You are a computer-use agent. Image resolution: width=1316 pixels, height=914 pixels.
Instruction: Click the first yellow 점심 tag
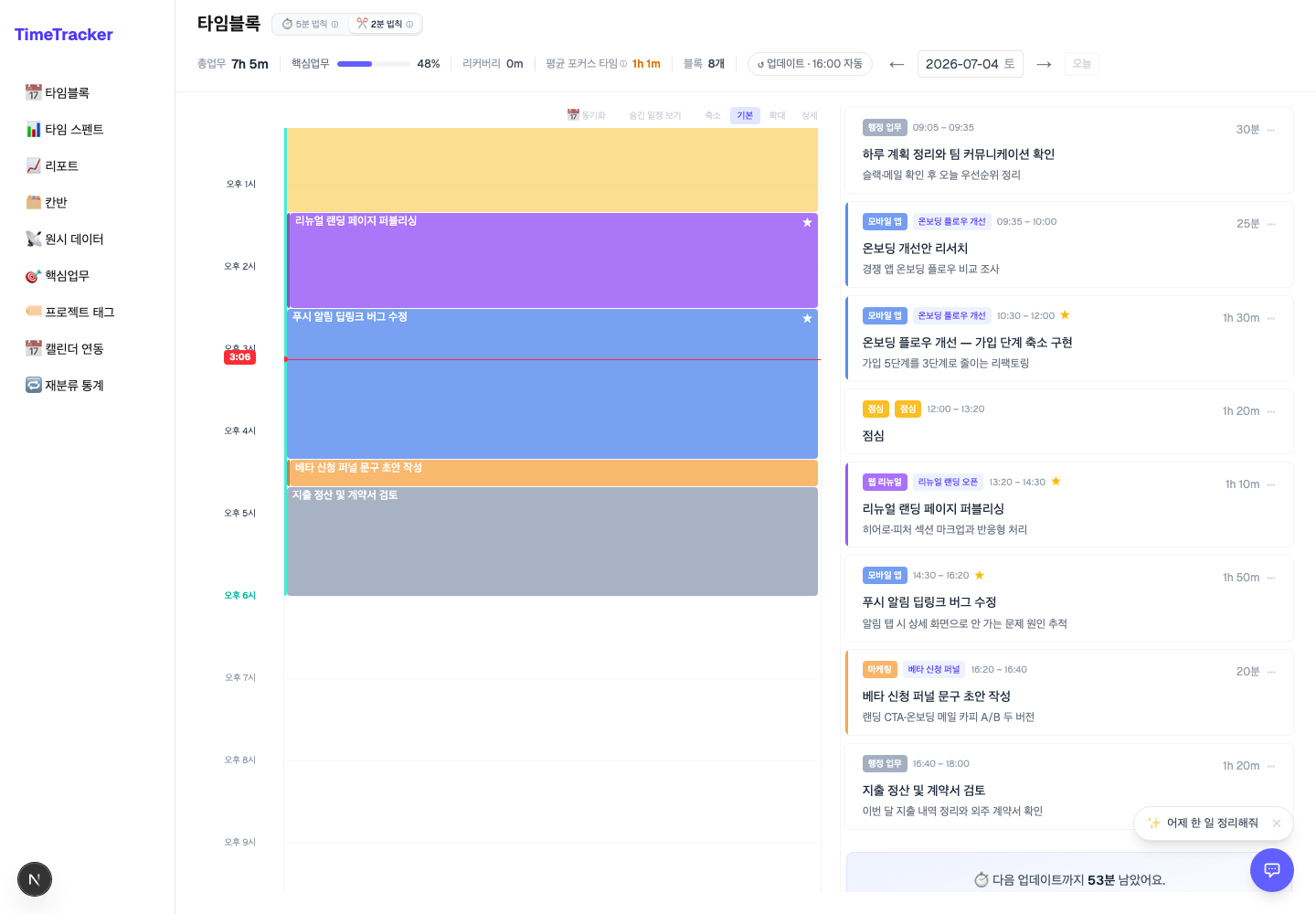coord(876,409)
